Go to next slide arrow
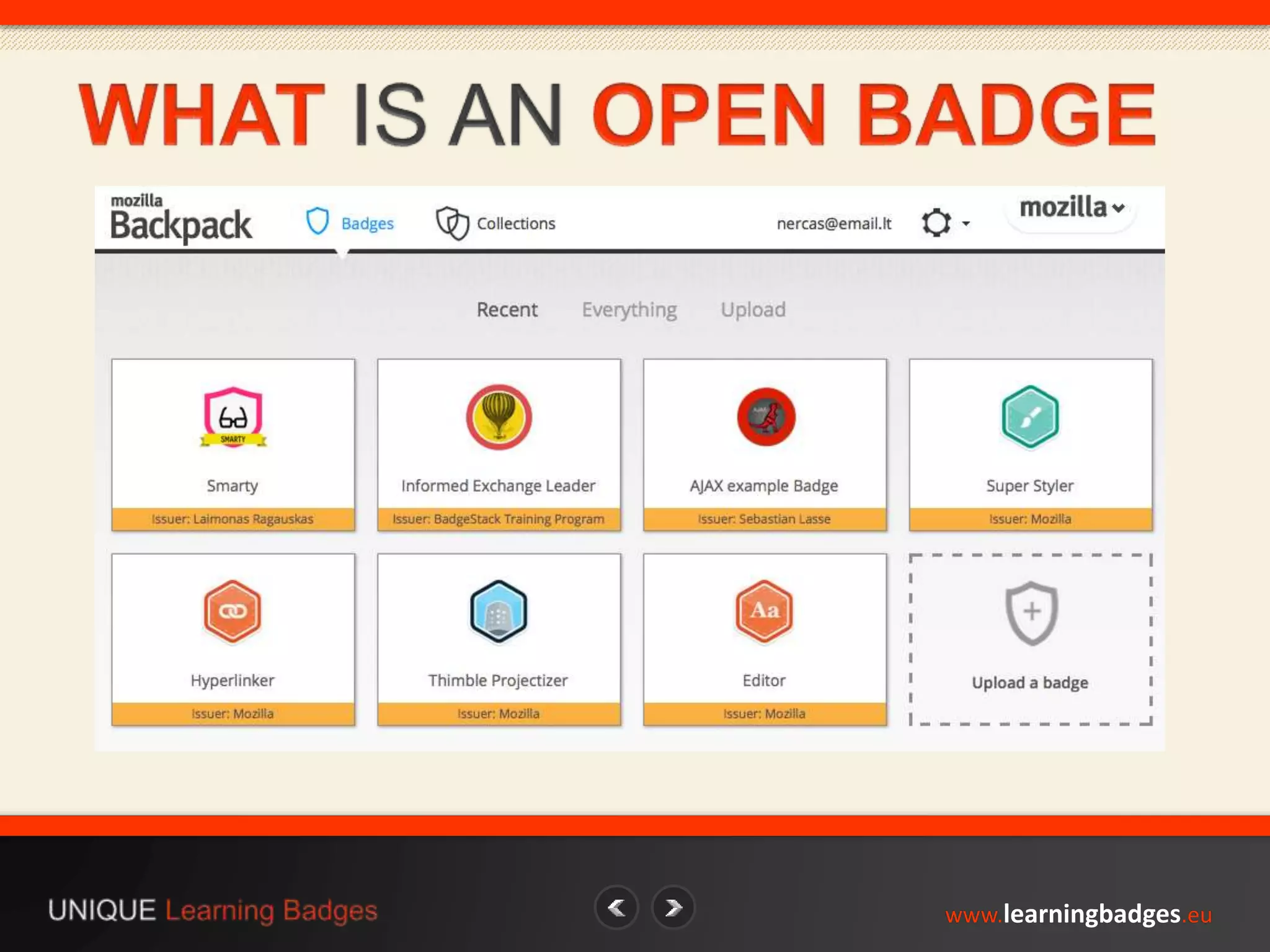The height and width of the screenshot is (952, 1270). pyautogui.click(x=673, y=908)
